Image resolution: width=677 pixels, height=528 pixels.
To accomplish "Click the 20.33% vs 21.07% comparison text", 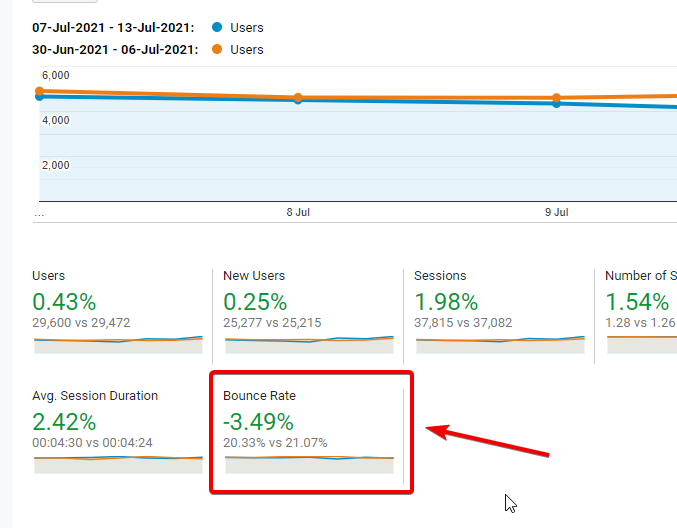I will tap(276, 443).
